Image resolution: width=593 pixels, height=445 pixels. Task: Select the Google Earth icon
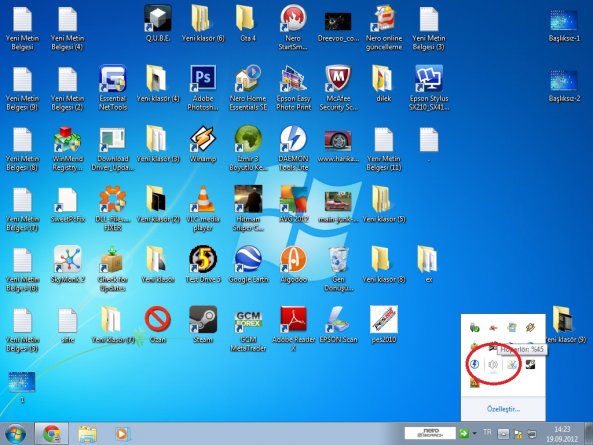[248, 264]
